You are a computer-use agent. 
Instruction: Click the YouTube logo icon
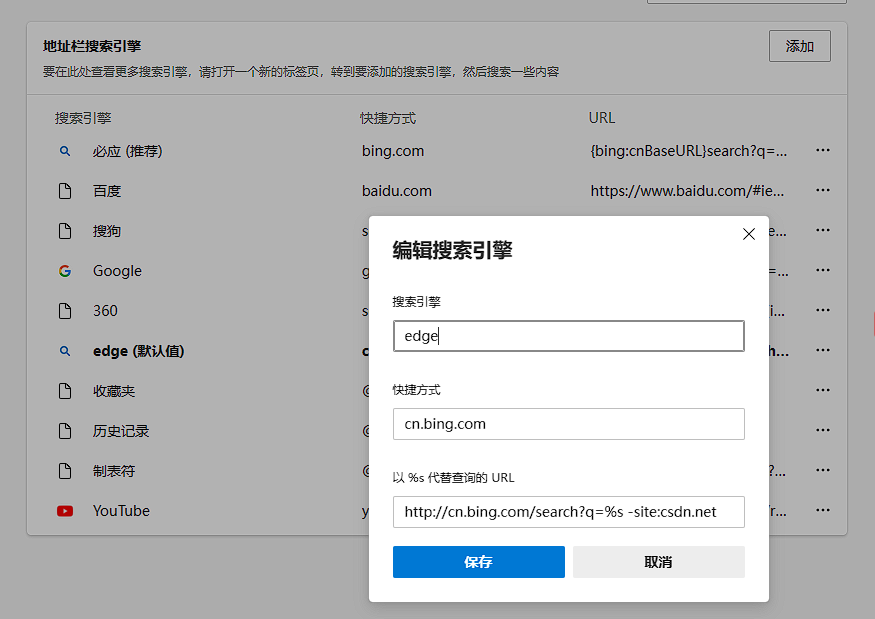pyautogui.click(x=65, y=511)
